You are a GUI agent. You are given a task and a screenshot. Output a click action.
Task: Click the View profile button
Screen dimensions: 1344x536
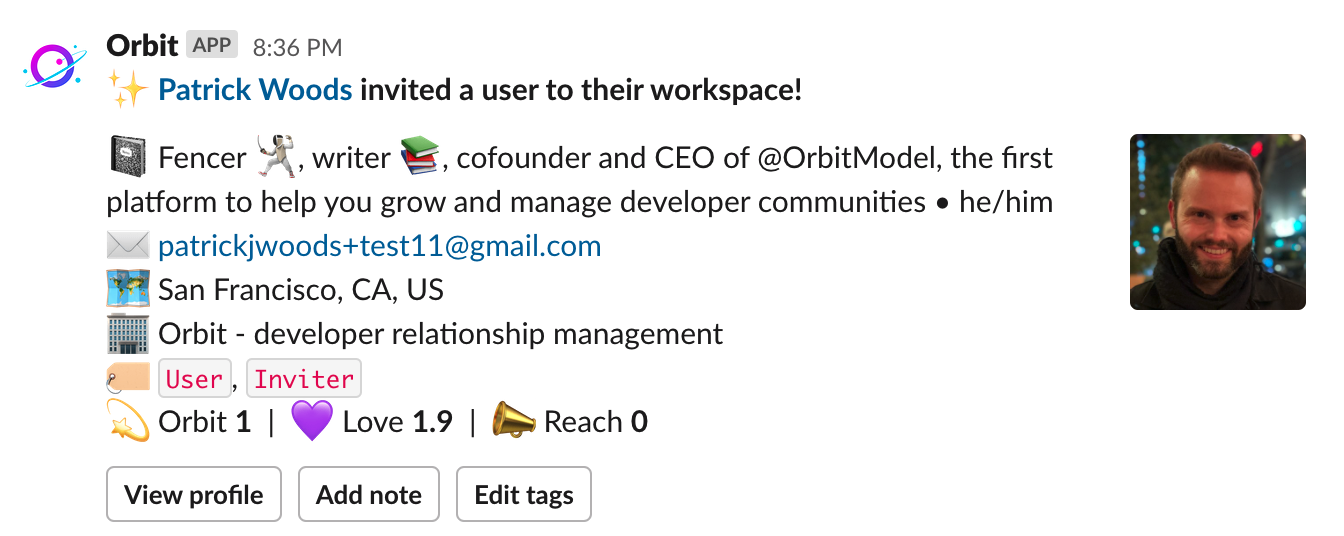(x=194, y=494)
